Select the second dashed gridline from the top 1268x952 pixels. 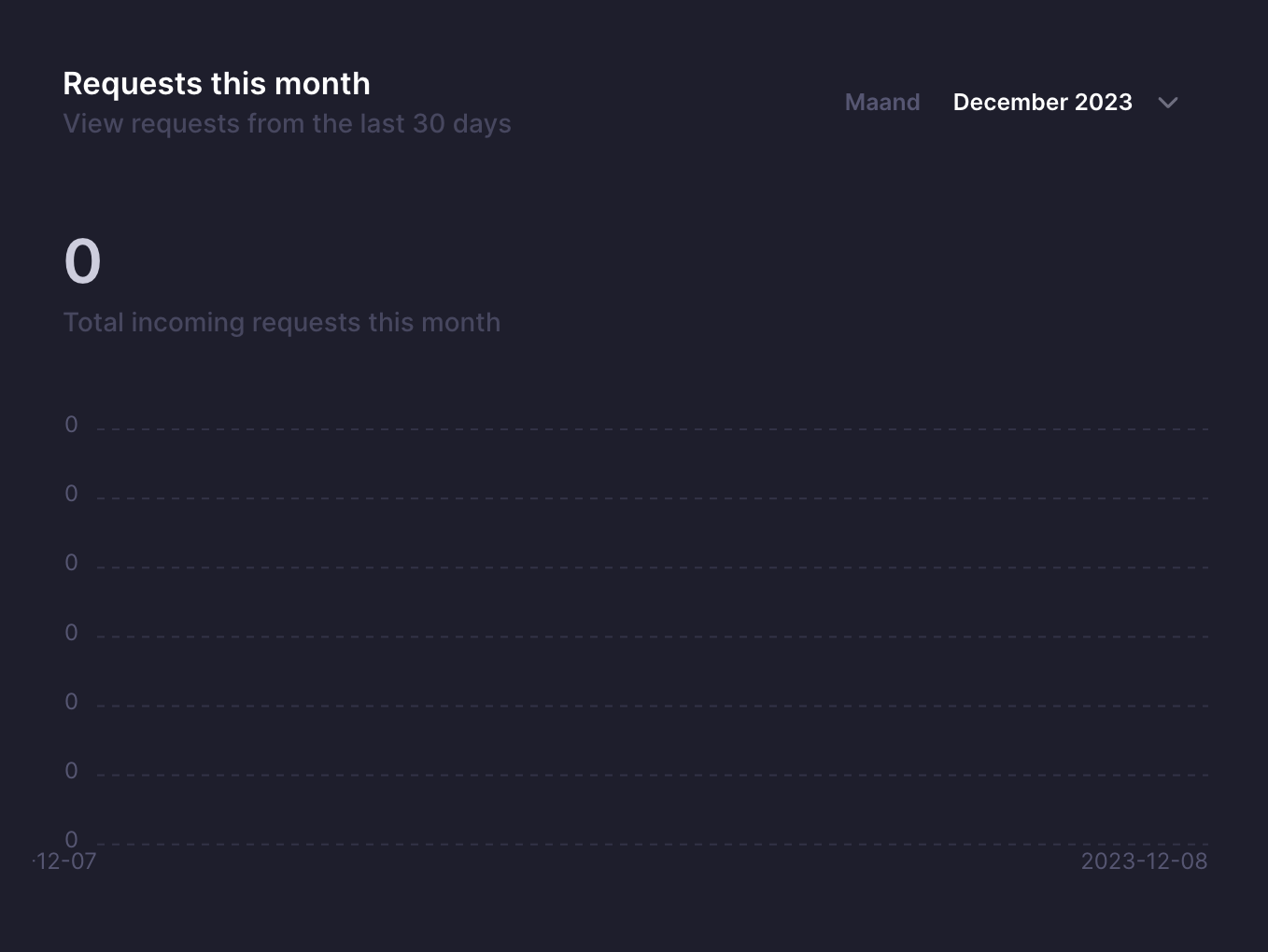click(653, 498)
